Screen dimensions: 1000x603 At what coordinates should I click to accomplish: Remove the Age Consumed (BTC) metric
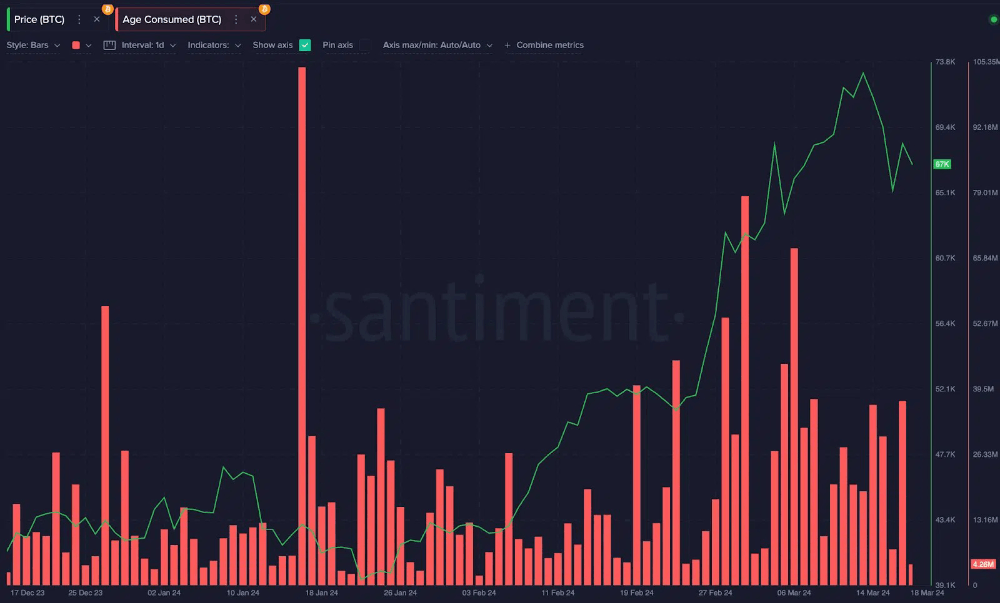[x=253, y=20]
